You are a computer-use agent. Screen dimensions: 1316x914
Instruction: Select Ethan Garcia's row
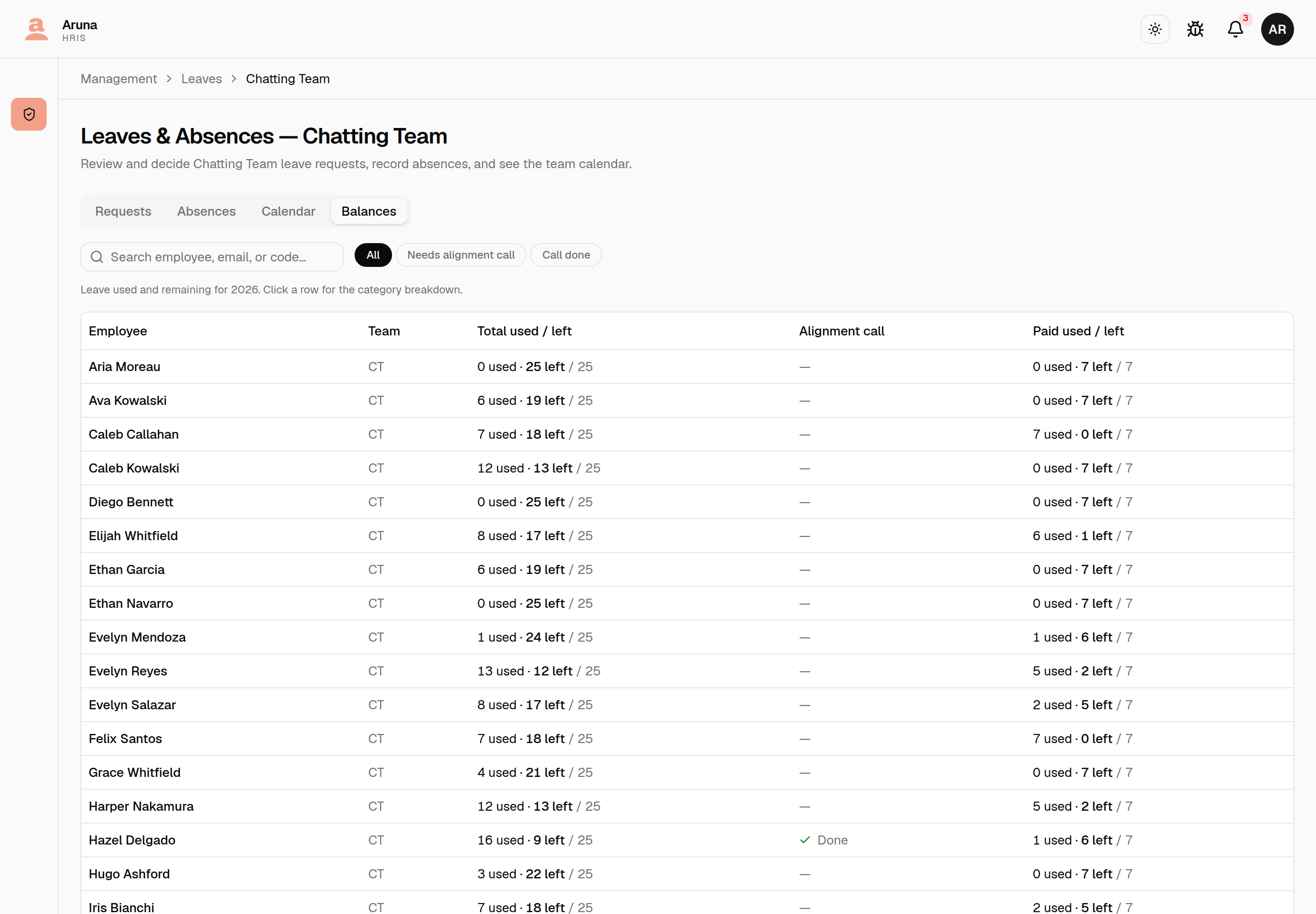coord(687,569)
